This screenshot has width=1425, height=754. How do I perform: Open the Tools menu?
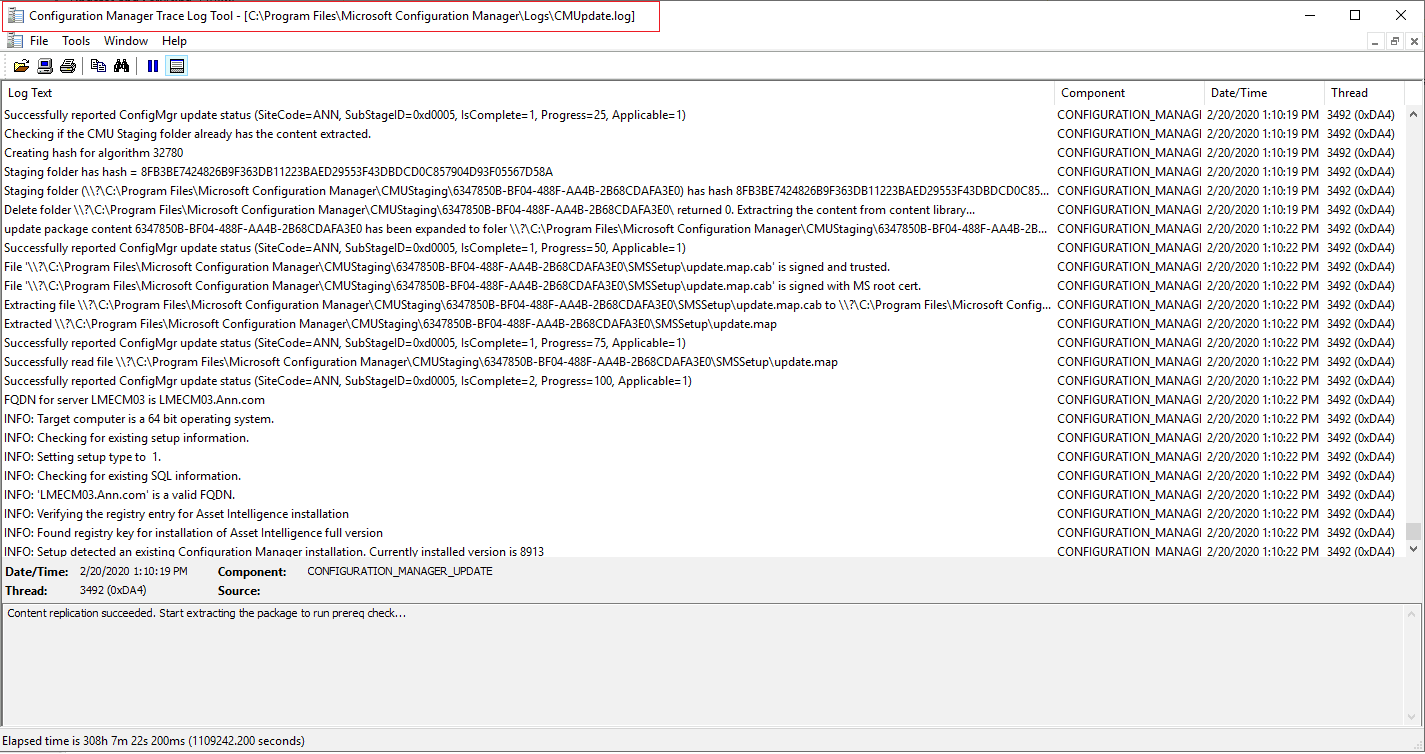pos(76,41)
